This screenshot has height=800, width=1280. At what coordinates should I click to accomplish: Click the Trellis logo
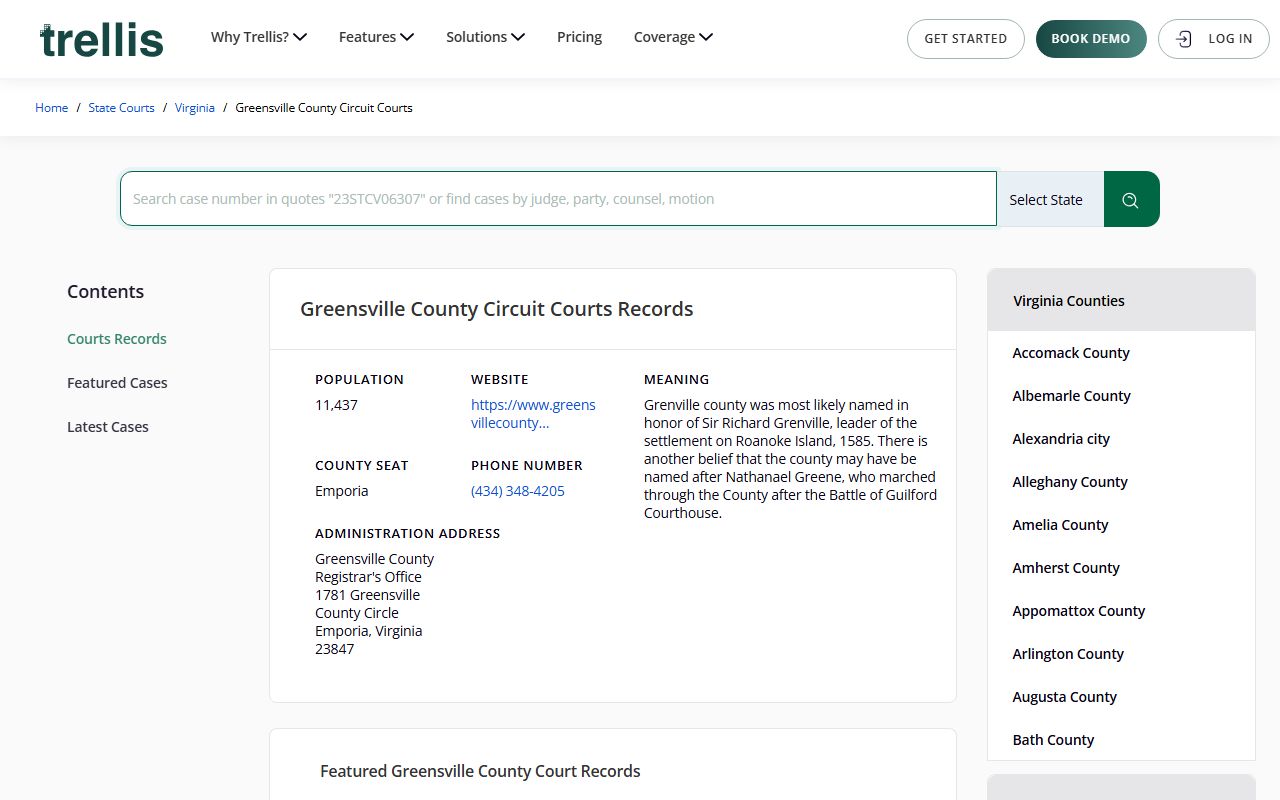(x=102, y=39)
